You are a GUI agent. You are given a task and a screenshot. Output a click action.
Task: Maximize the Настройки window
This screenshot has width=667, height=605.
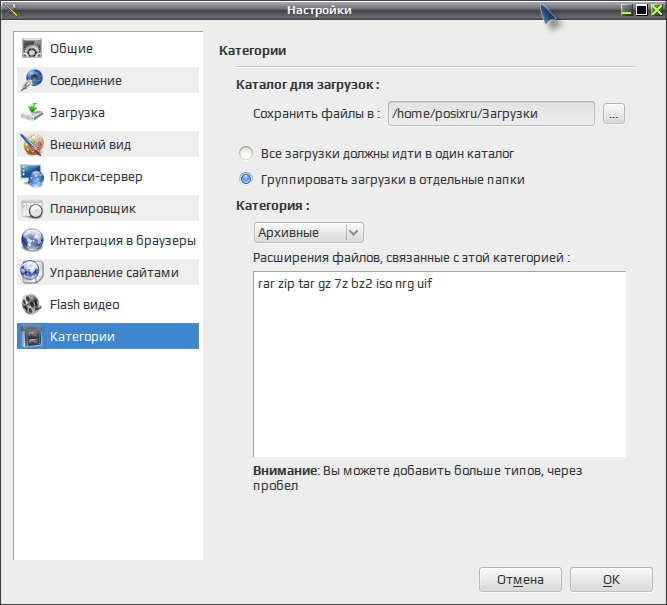641,9
